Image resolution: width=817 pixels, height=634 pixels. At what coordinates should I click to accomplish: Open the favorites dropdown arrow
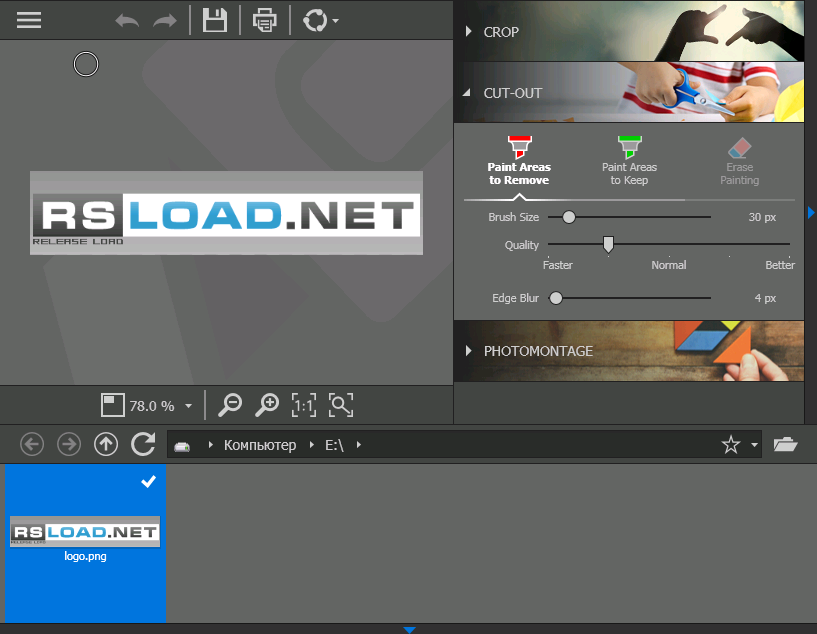754,445
